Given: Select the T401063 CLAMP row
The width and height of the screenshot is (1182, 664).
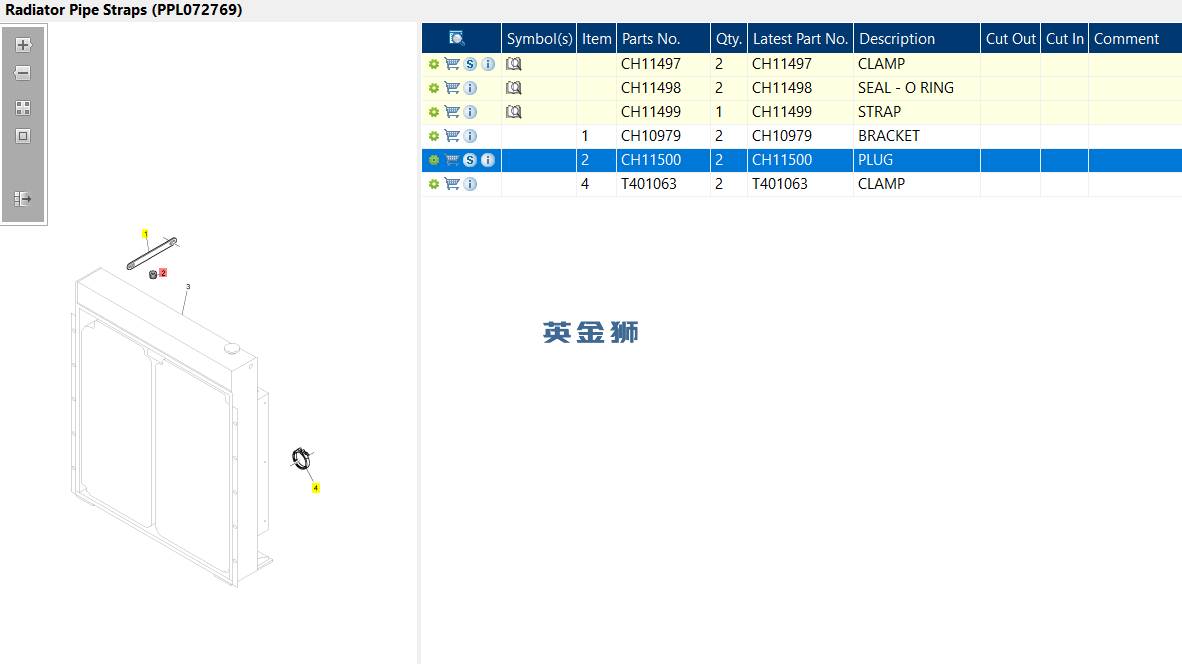Looking at the screenshot, I should [x=802, y=184].
